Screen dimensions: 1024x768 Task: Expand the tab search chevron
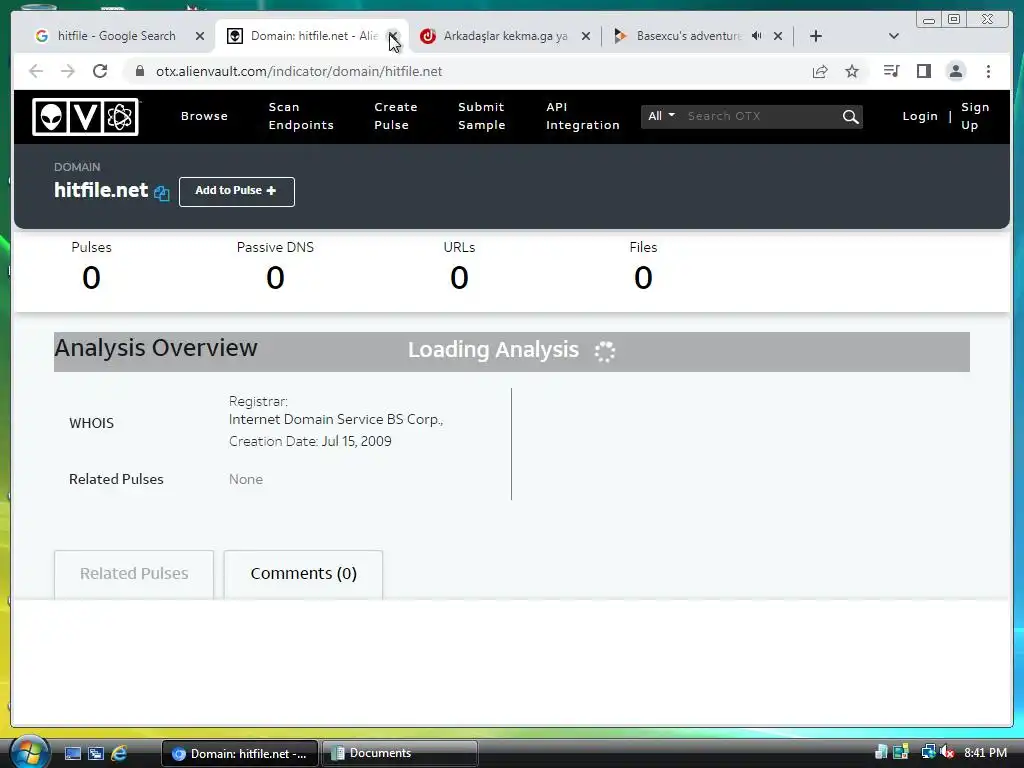(893, 36)
